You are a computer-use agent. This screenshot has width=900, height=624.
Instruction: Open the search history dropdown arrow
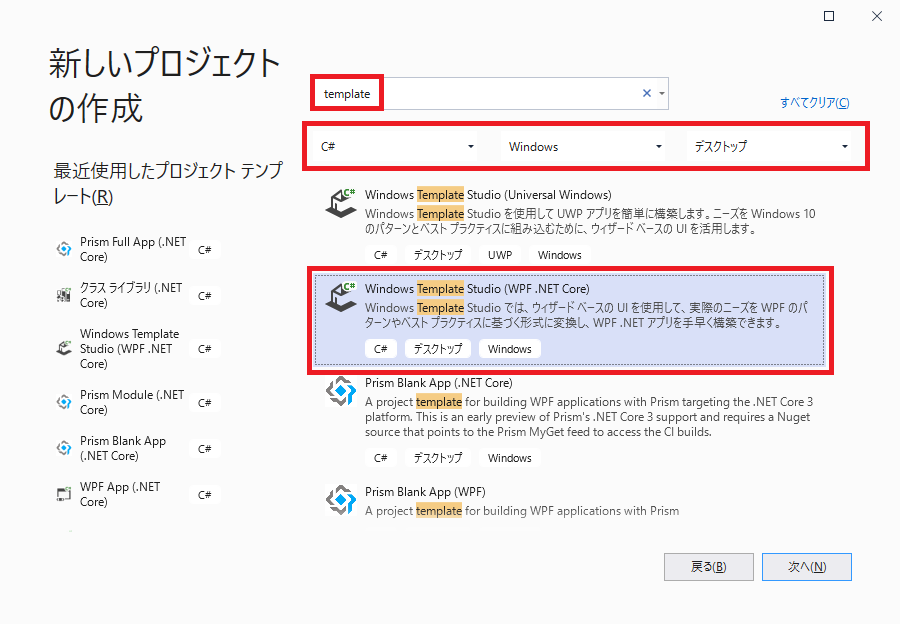pos(662,93)
